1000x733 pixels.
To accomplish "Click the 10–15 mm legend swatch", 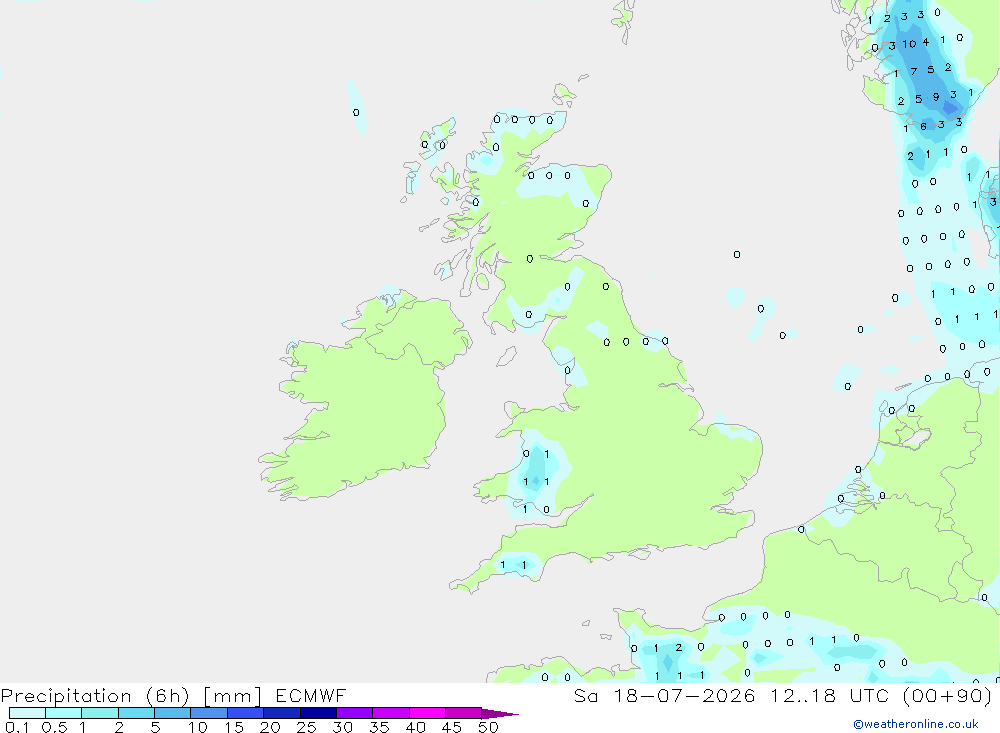I will (209, 713).
